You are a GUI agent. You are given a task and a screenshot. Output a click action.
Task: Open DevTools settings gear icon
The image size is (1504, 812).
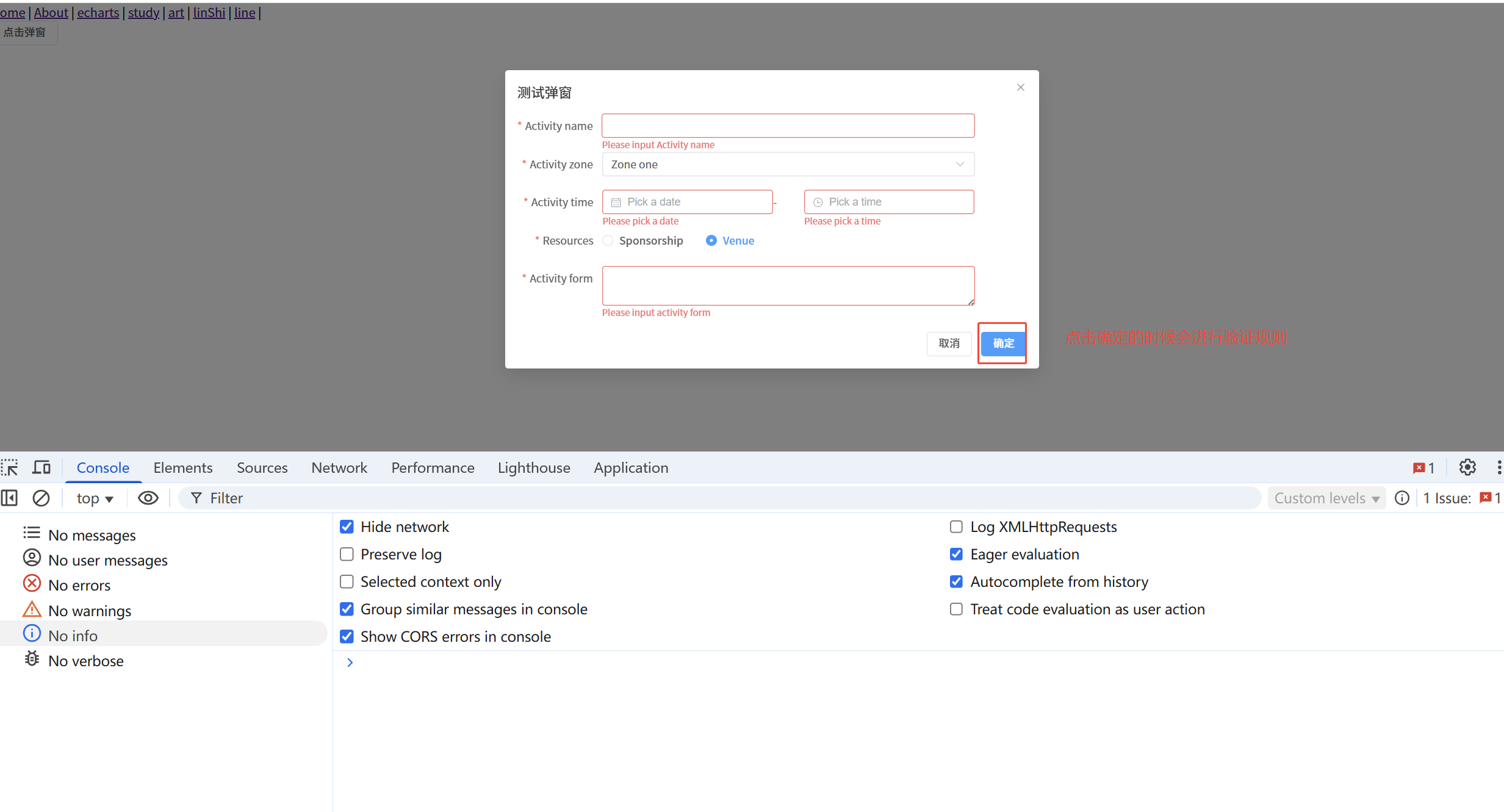1467,468
